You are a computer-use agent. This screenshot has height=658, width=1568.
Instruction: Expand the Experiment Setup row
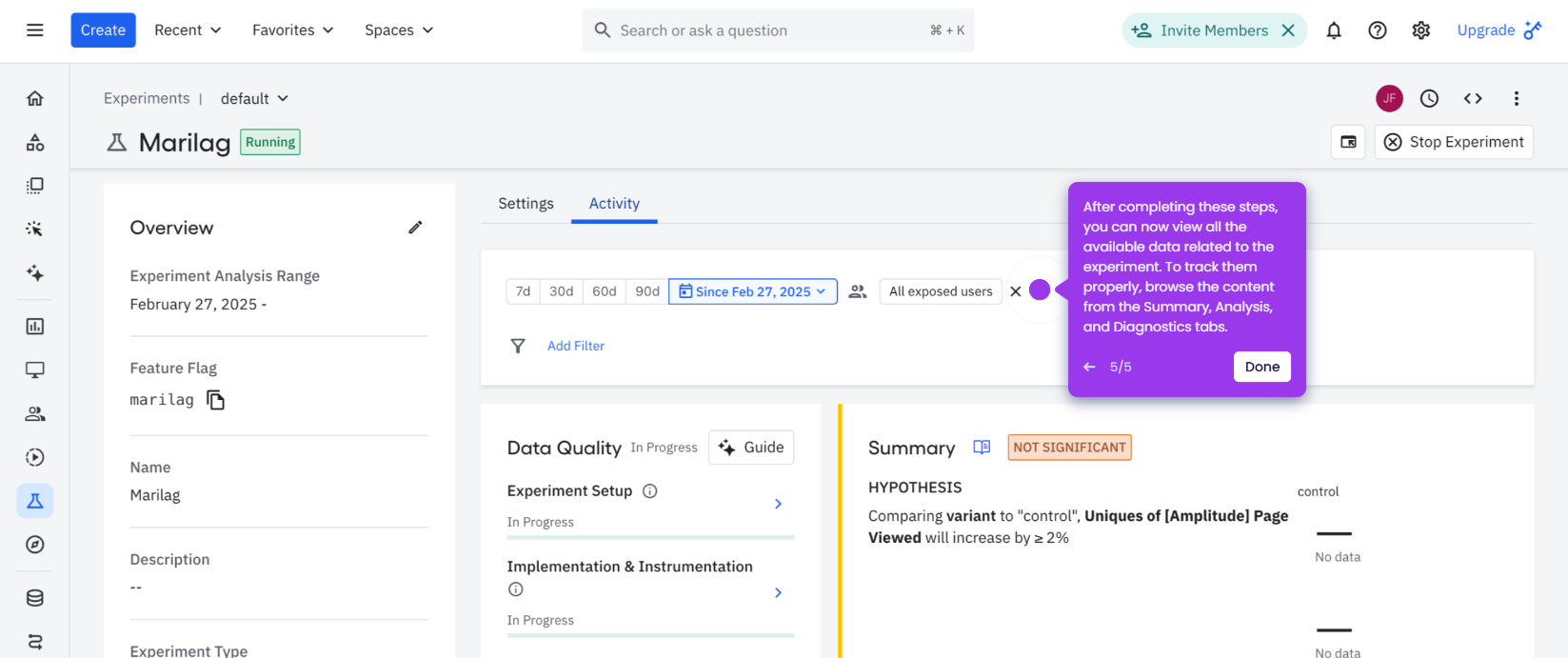click(650, 505)
